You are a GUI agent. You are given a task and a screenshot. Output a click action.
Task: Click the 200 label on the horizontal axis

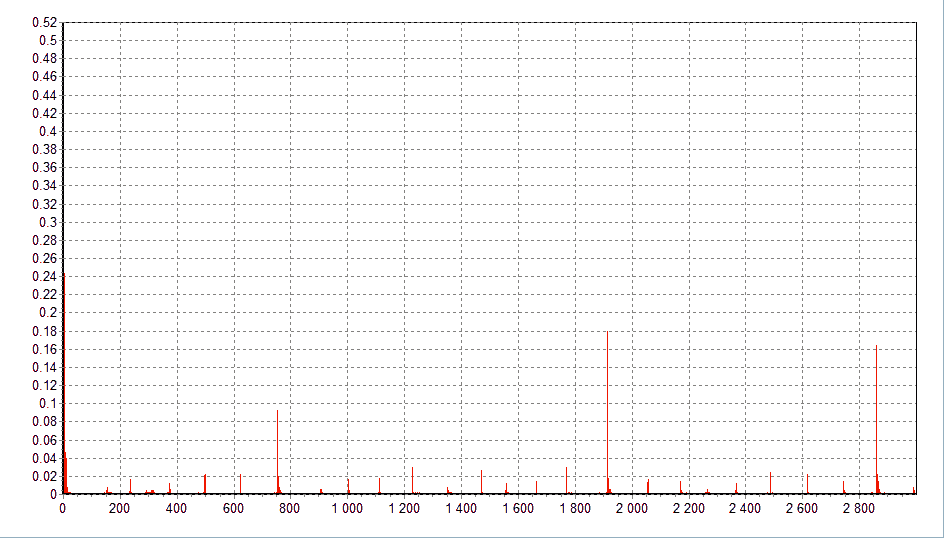pyautogui.click(x=119, y=509)
